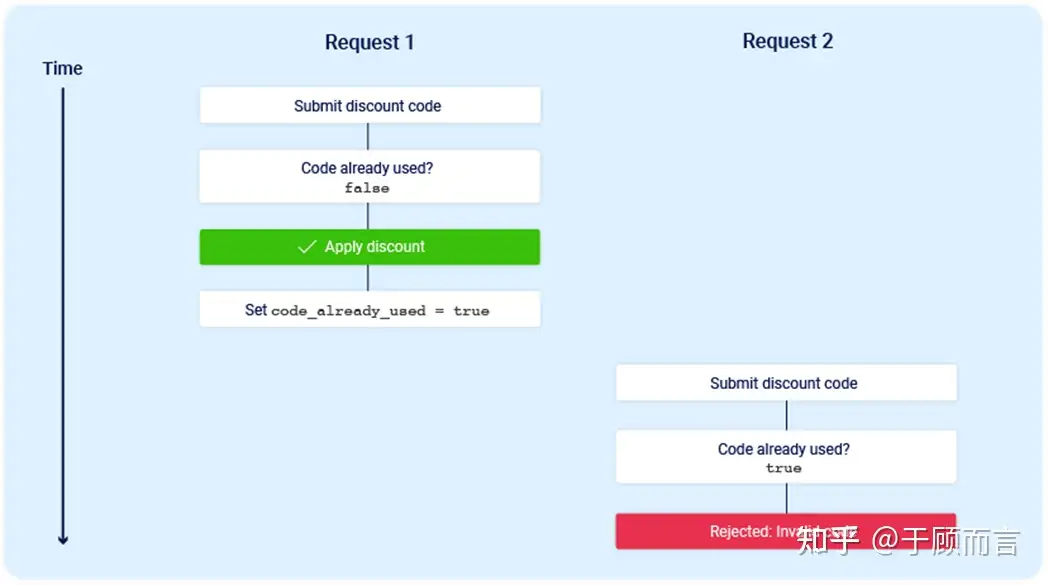Select the Request 1 heading
The height and width of the screenshot is (585, 1048).
370,42
